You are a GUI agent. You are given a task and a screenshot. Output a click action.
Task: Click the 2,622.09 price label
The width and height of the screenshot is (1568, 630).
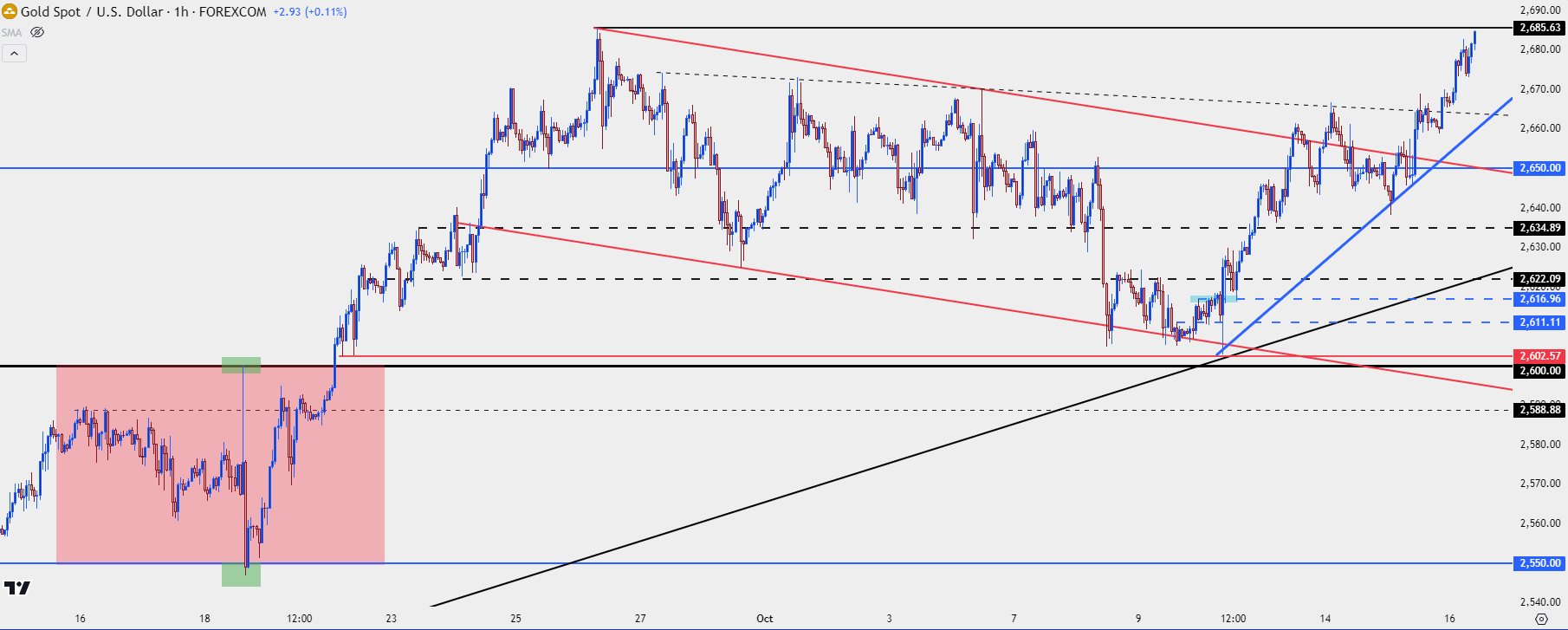coord(1539,279)
